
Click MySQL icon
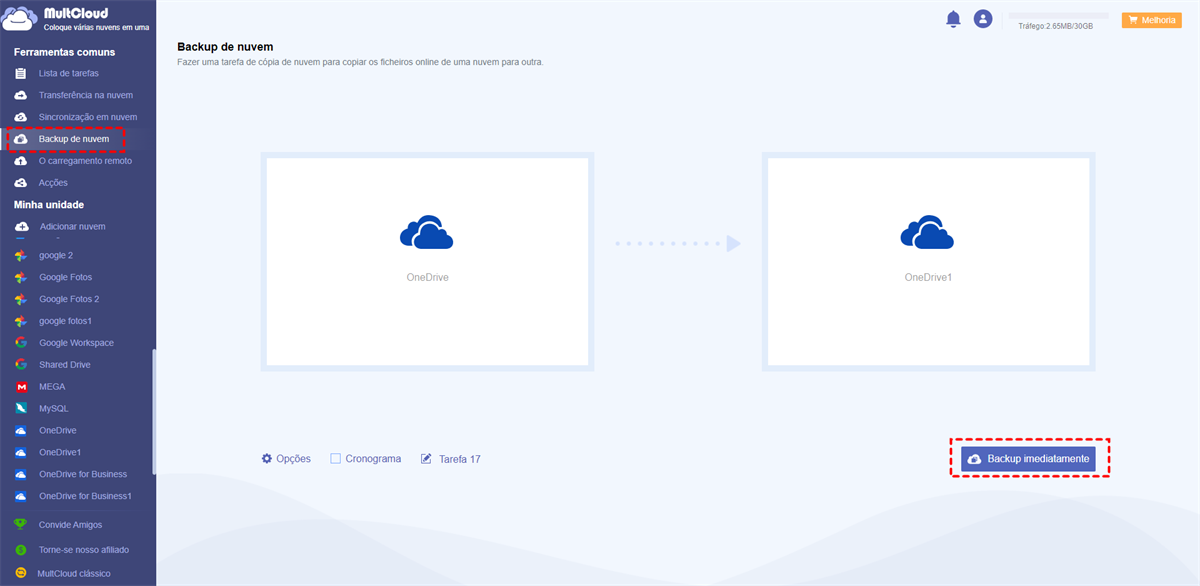(20, 409)
